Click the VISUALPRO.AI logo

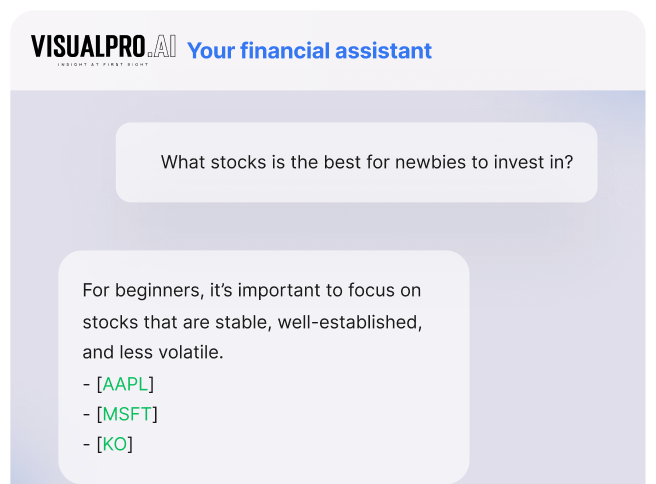coord(103,50)
